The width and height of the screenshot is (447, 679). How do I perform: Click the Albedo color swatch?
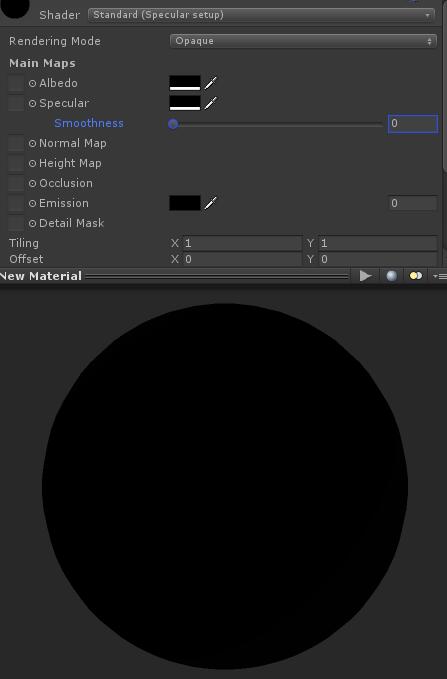coord(185,83)
